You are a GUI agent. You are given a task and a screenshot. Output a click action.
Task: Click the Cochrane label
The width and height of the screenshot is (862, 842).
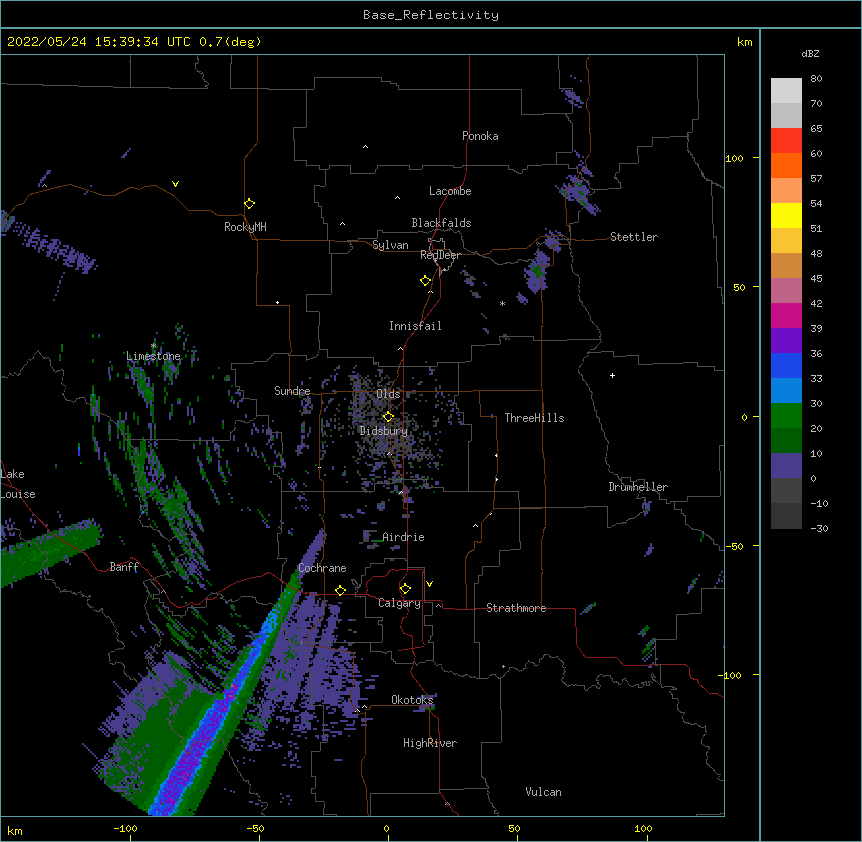tap(322, 568)
